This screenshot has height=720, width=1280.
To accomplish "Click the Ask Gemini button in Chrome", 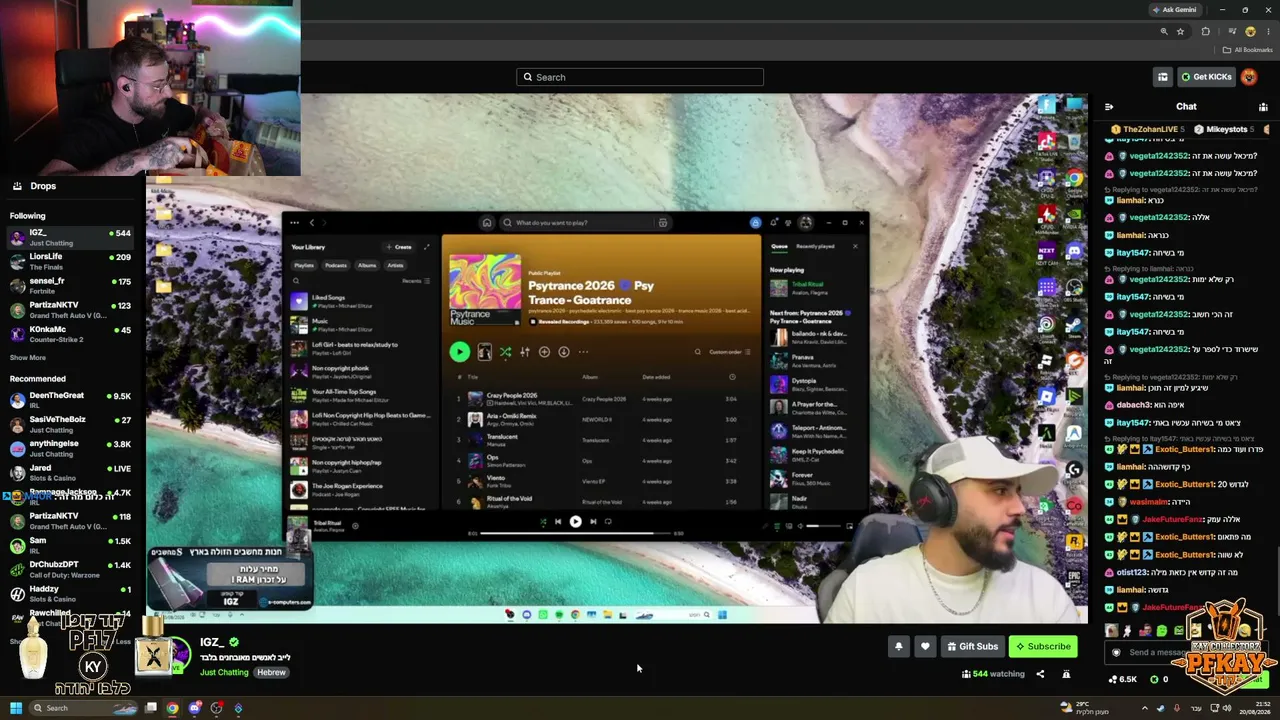I will click(1173, 10).
